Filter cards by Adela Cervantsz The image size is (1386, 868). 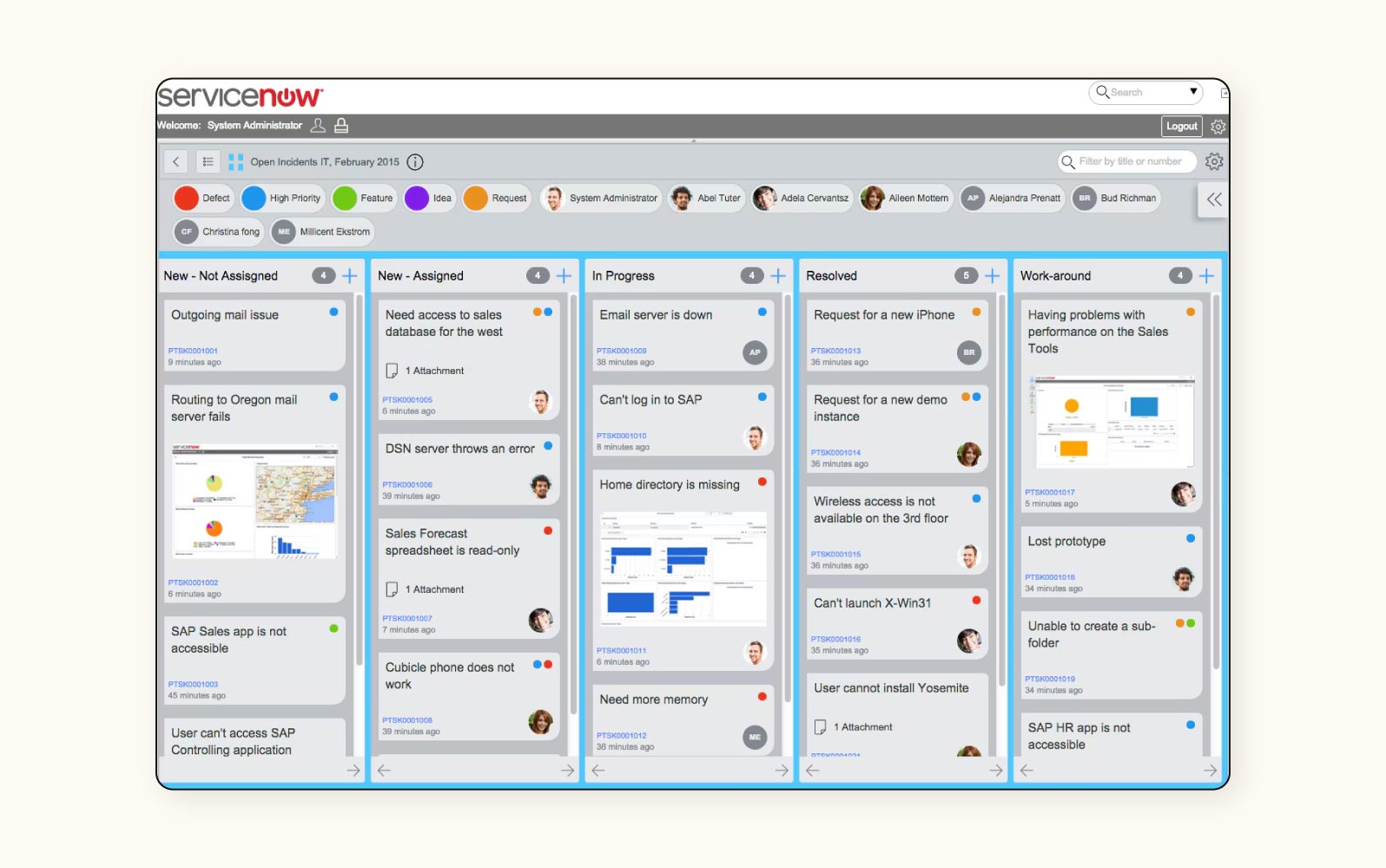(x=802, y=198)
